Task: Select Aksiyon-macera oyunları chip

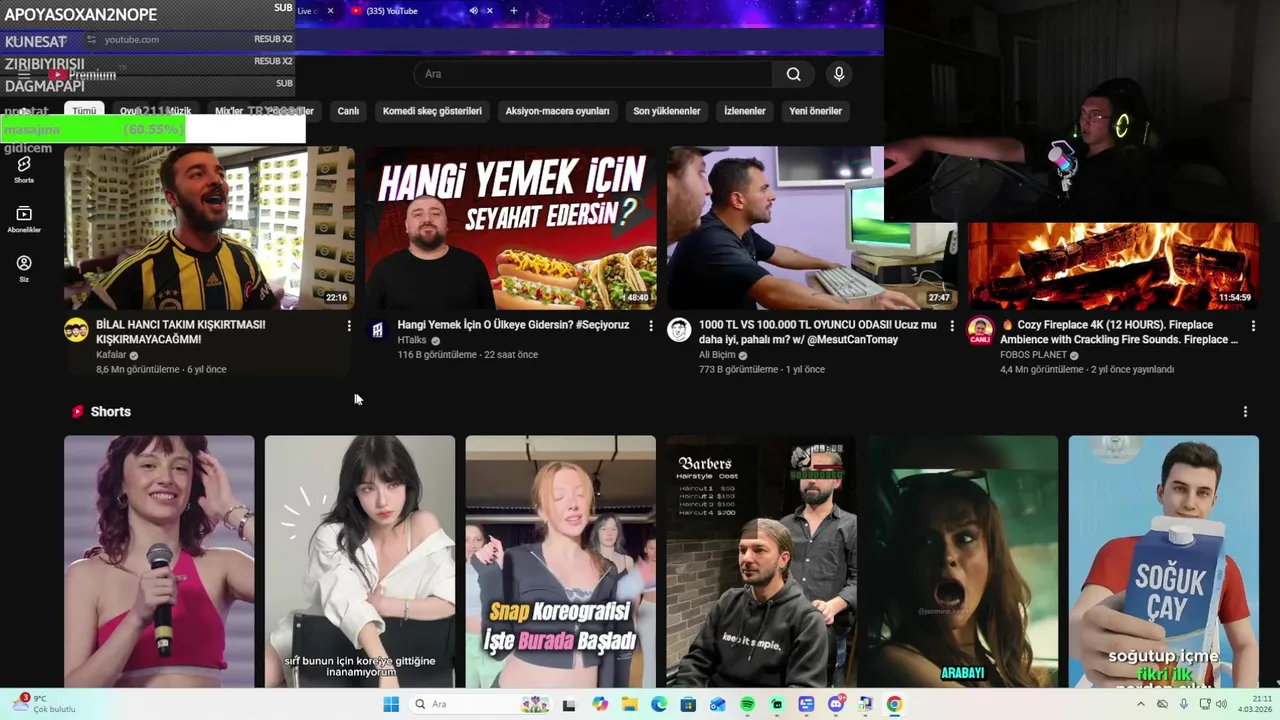Action: pos(557,111)
